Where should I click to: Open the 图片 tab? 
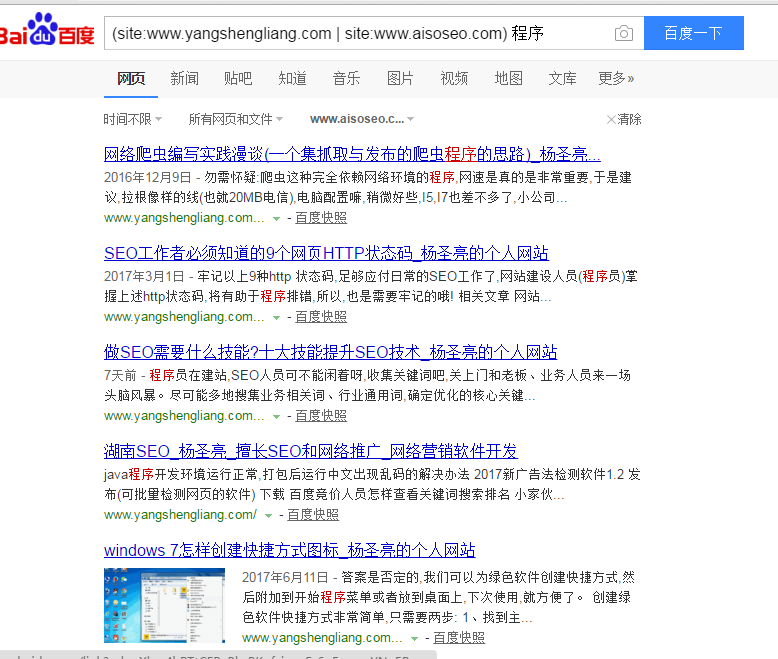(400, 78)
